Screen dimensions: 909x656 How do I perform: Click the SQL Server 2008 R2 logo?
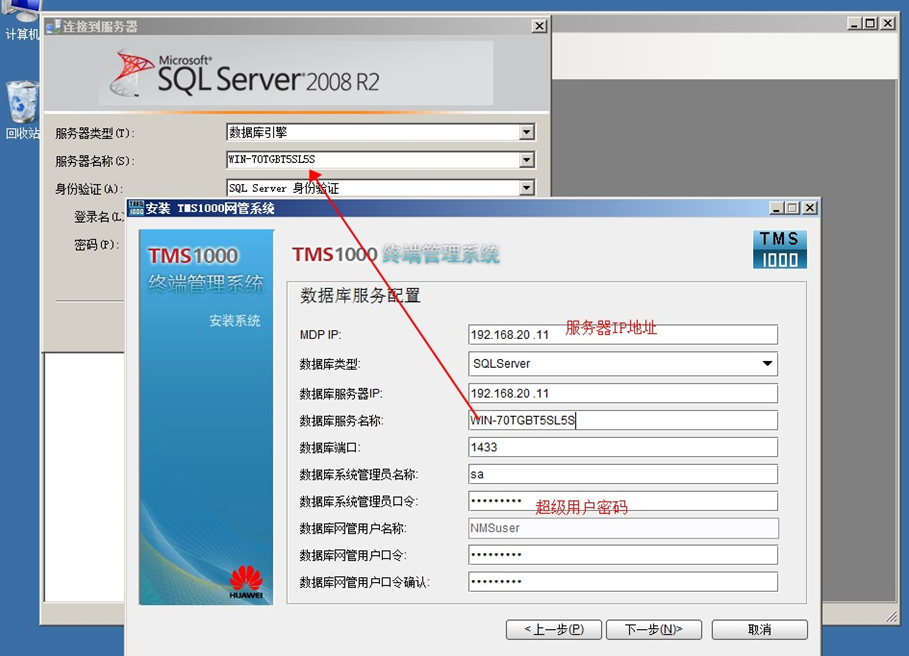[x=246, y=74]
